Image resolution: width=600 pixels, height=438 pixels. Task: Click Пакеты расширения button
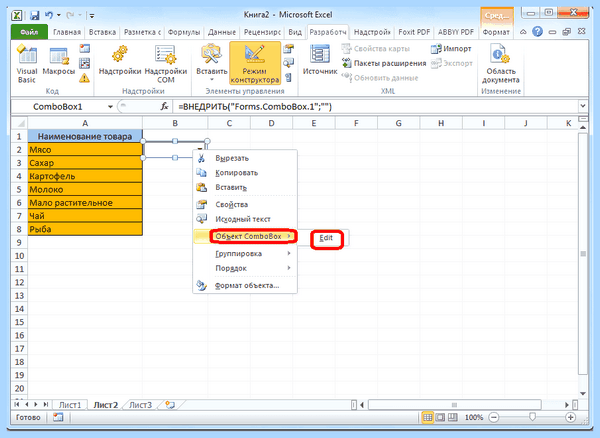click(384, 63)
